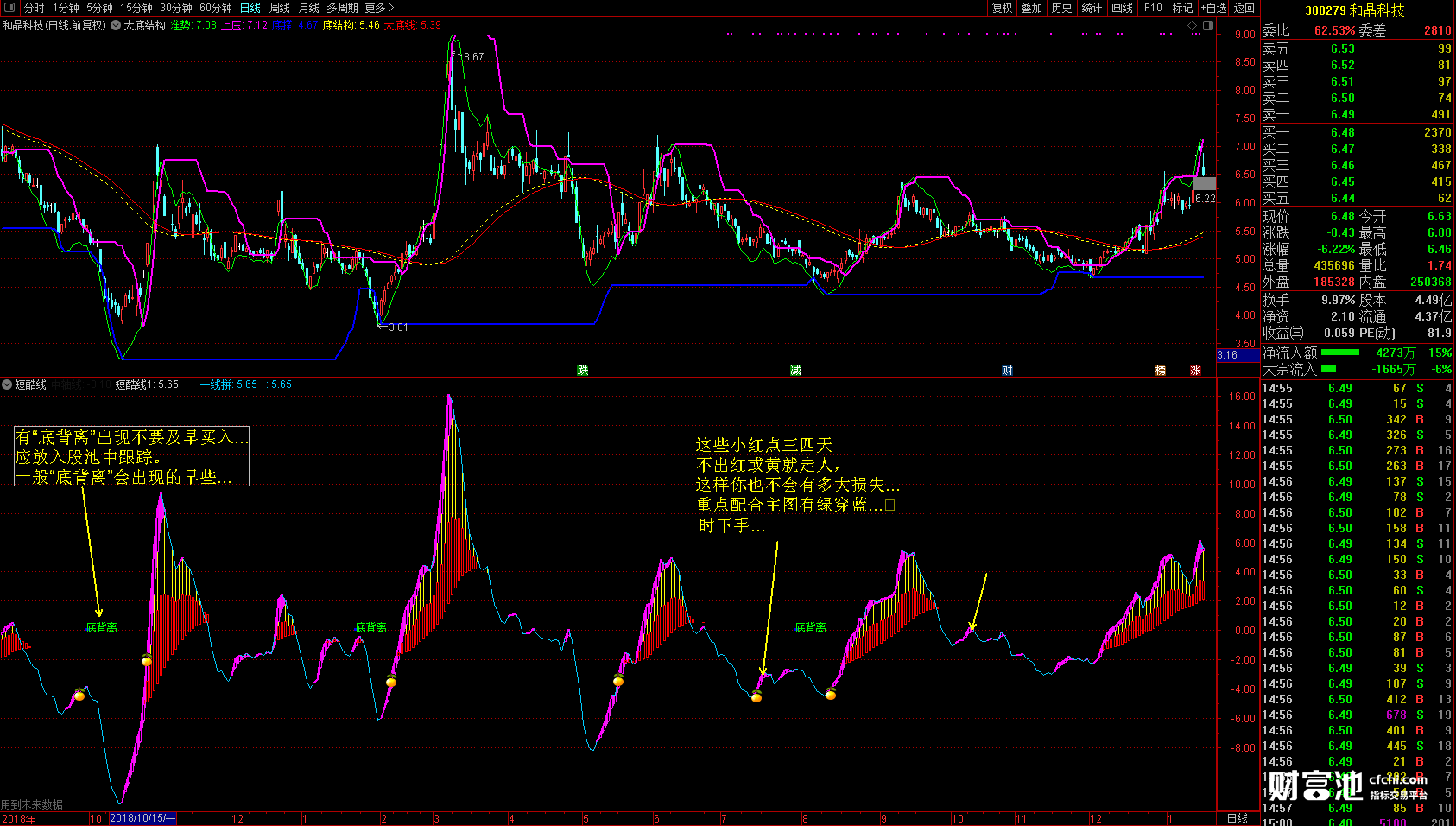Click the 委比 value 62.53%
Viewport: 1456px width, 826px height.
1334,30
